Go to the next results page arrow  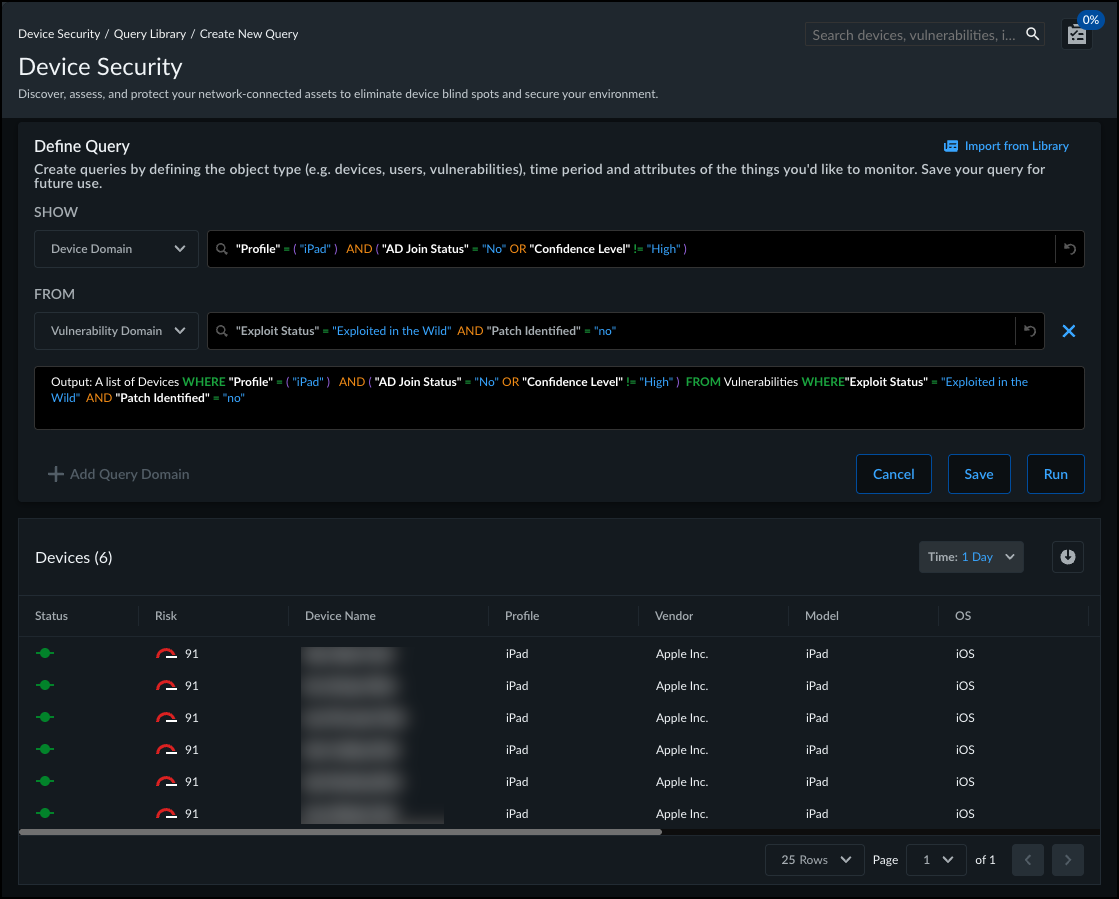coord(1068,860)
